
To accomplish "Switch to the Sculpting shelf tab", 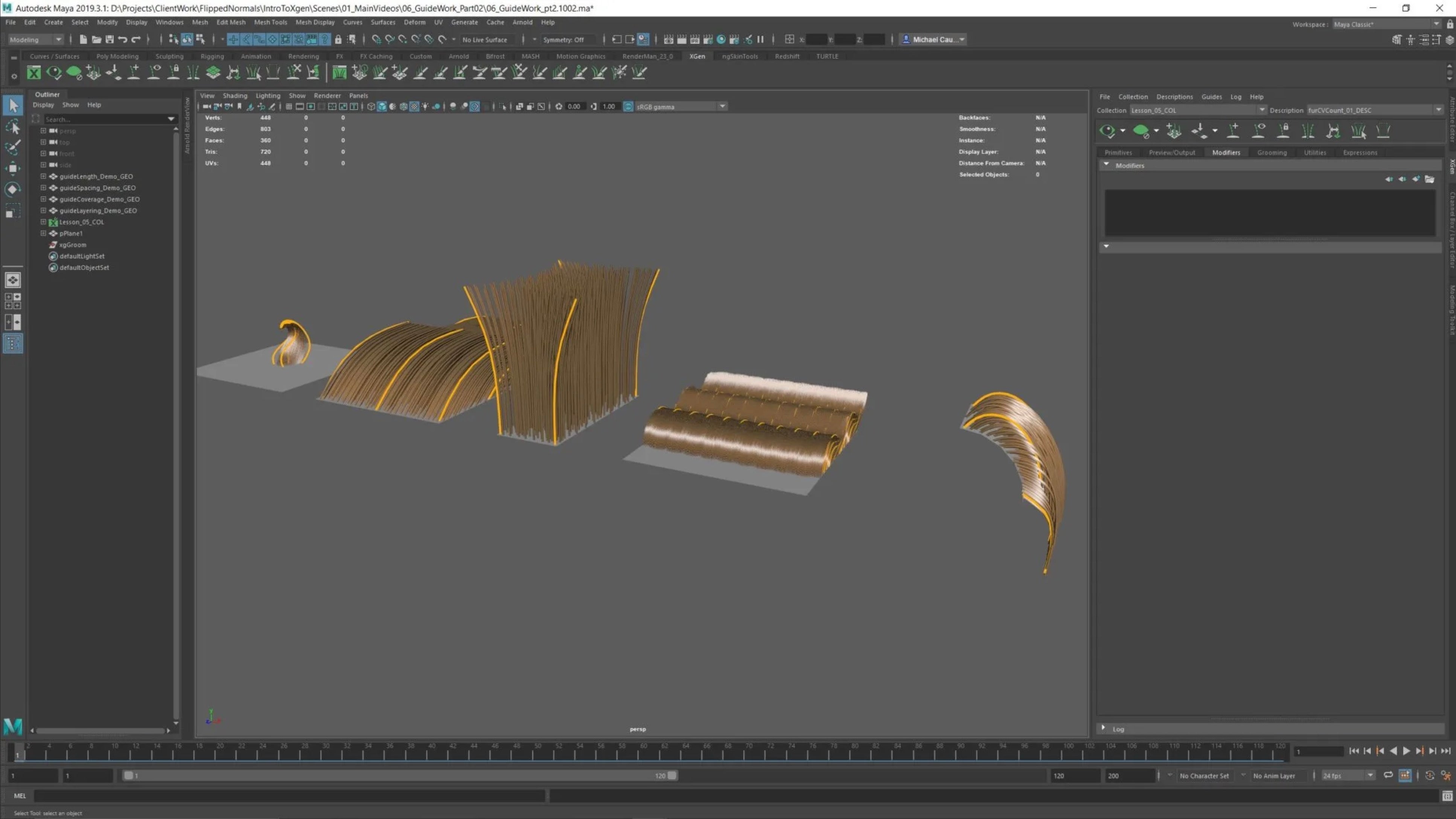I will click(x=169, y=56).
